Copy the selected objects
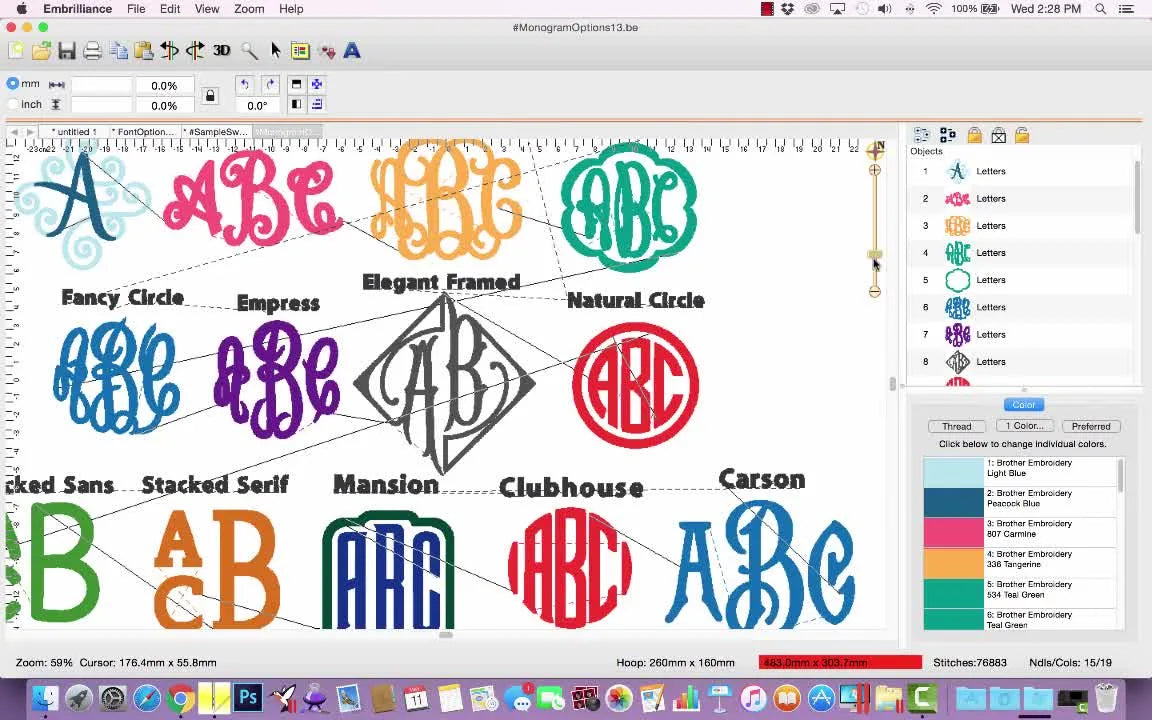1152x720 pixels. [x=118, y=51]
